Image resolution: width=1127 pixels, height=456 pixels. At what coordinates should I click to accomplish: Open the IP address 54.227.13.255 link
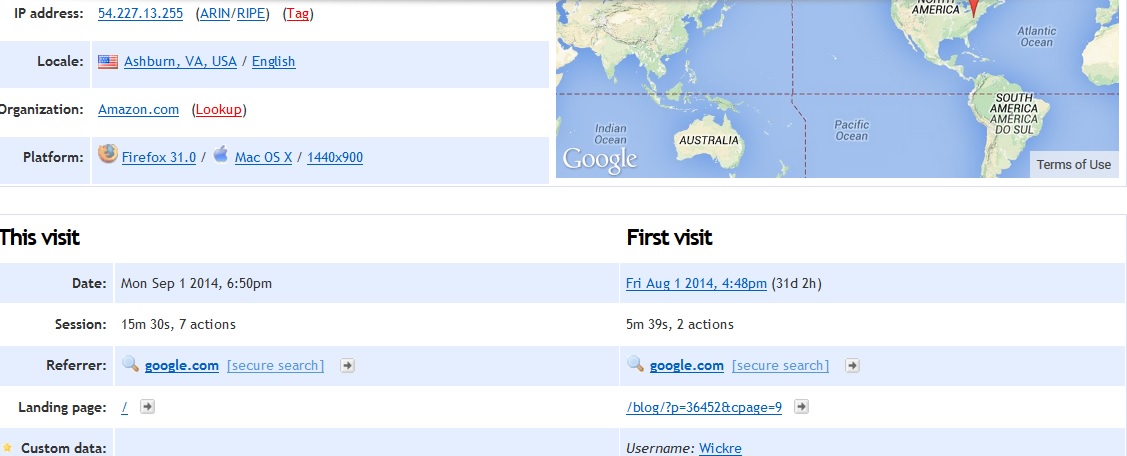140,13
